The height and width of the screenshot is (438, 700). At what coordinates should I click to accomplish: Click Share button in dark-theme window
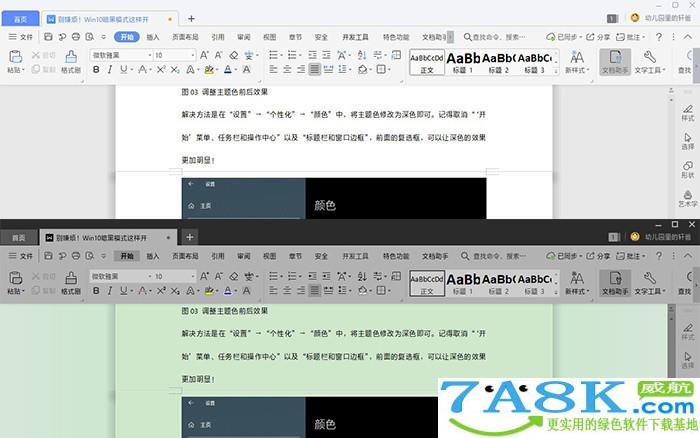(x=598, y=256)
